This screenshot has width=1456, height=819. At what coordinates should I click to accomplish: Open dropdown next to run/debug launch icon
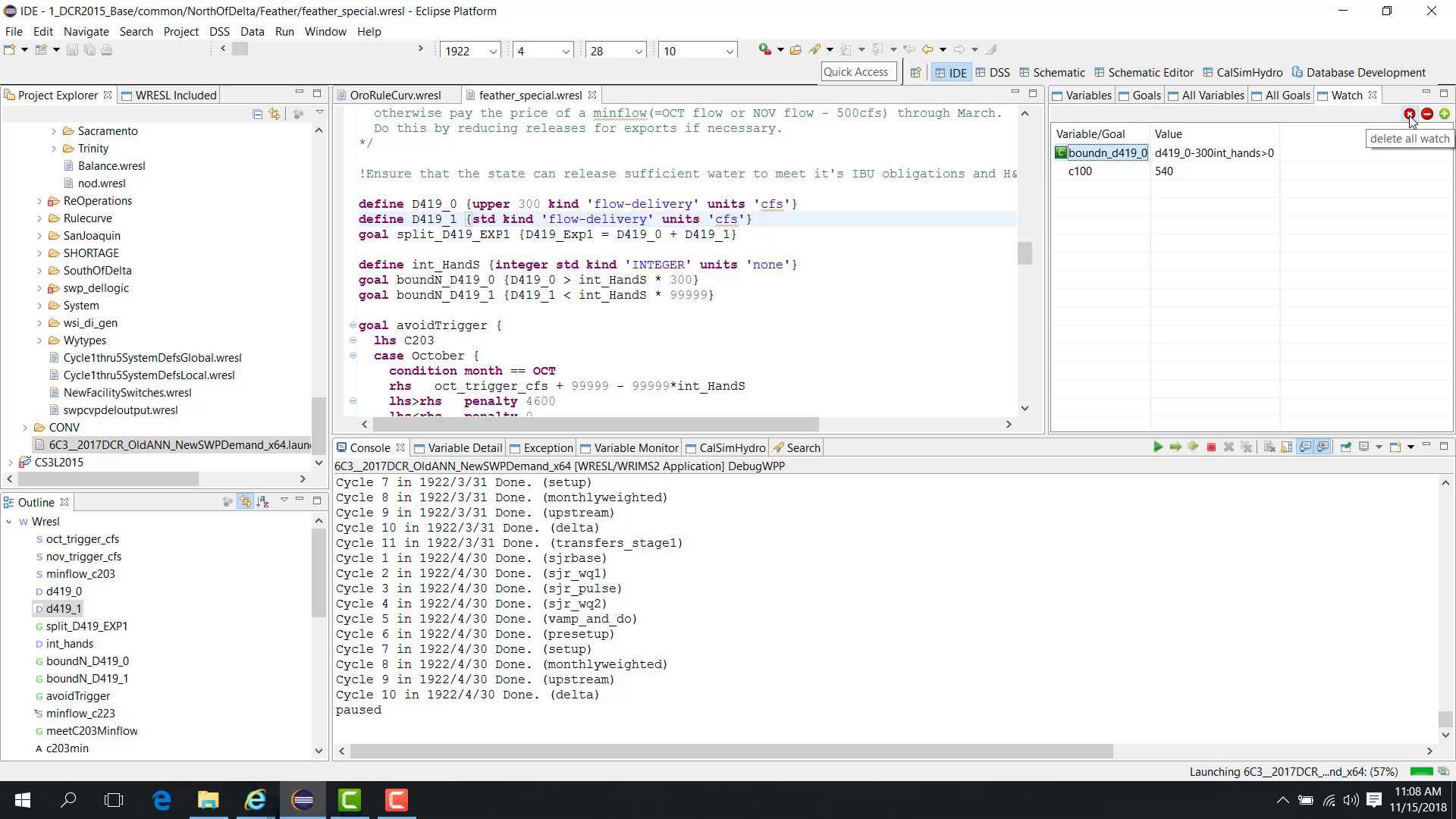pyautogui.click(x=780, y=50)
